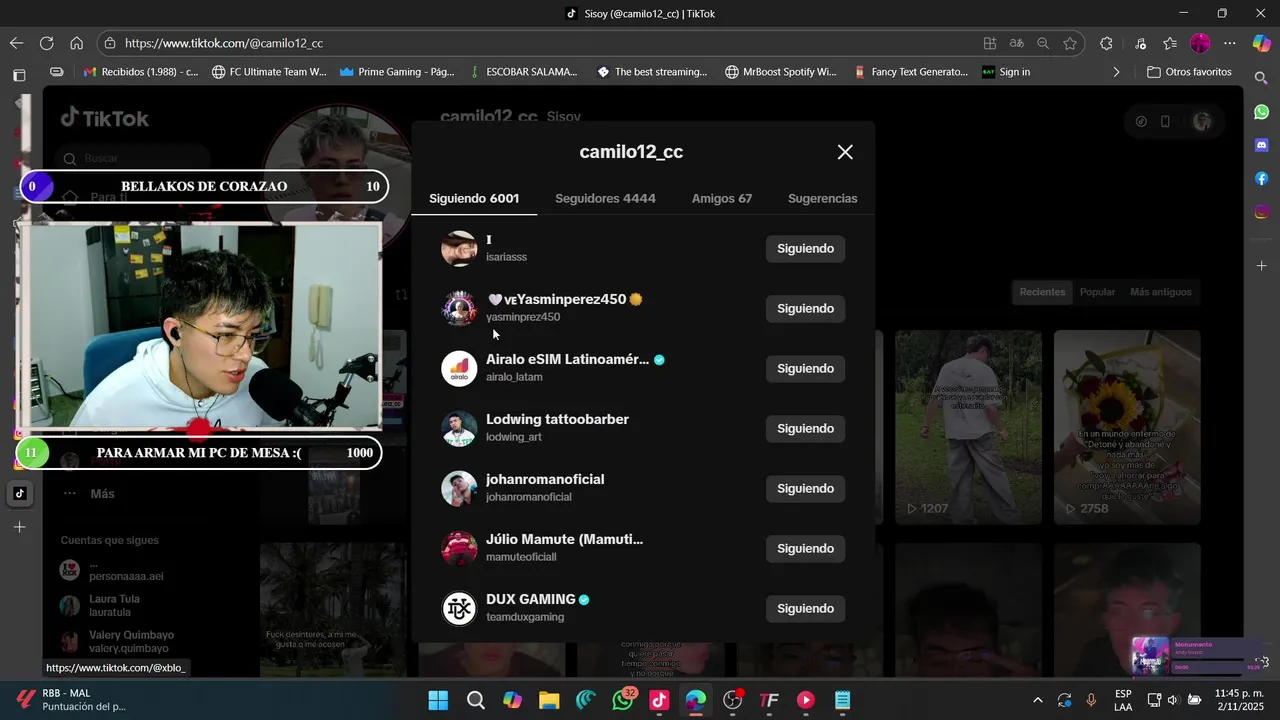Open Prime Gaming bookmark
Viewport: 1280px width, 720px height.
coord(397,72)
